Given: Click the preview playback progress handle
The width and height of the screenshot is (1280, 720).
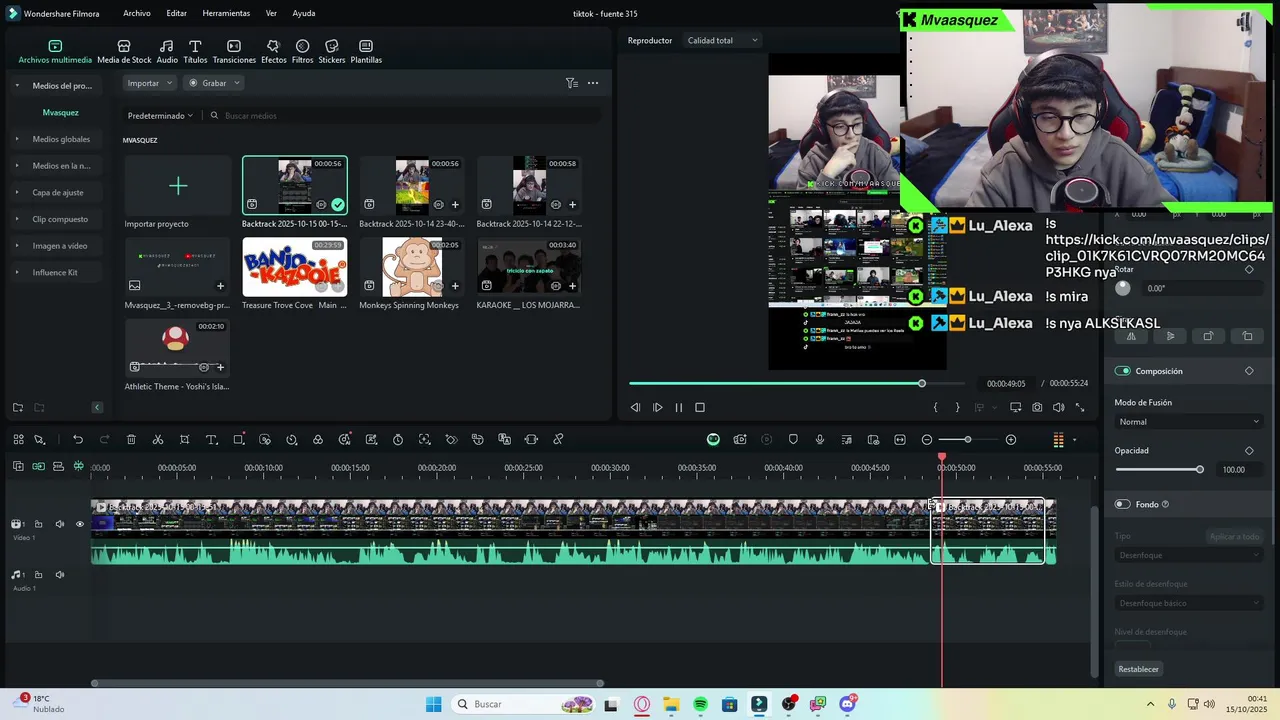Looking at the screenshot, I should pos(922,383).
